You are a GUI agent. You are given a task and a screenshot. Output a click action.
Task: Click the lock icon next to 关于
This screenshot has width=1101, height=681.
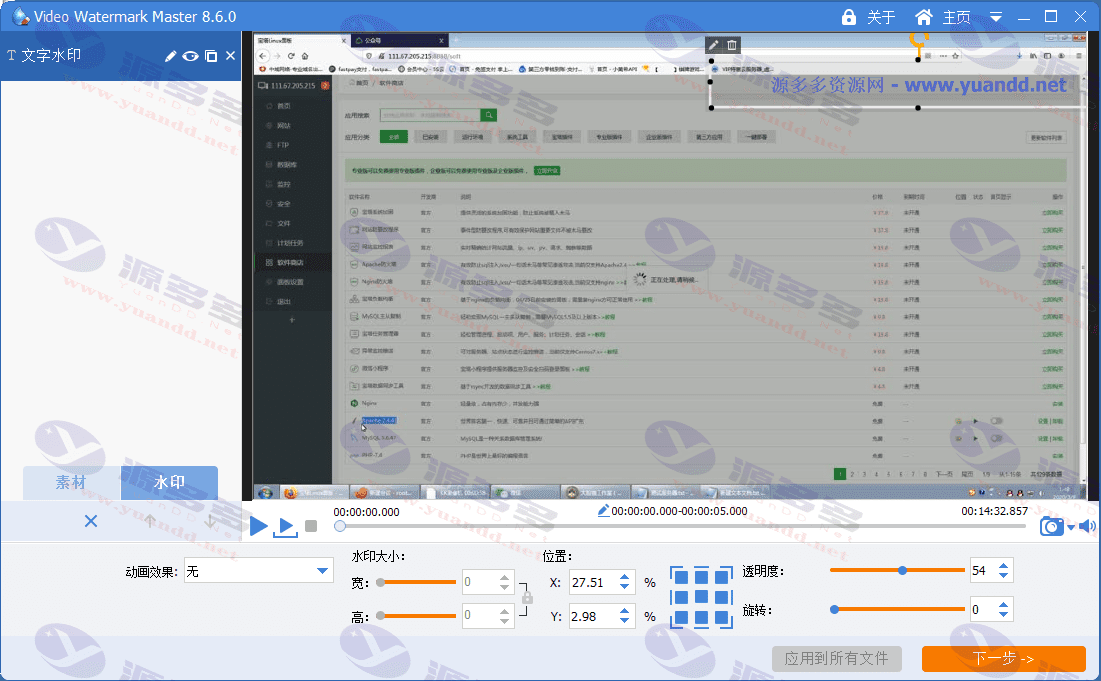click(849, 17)
